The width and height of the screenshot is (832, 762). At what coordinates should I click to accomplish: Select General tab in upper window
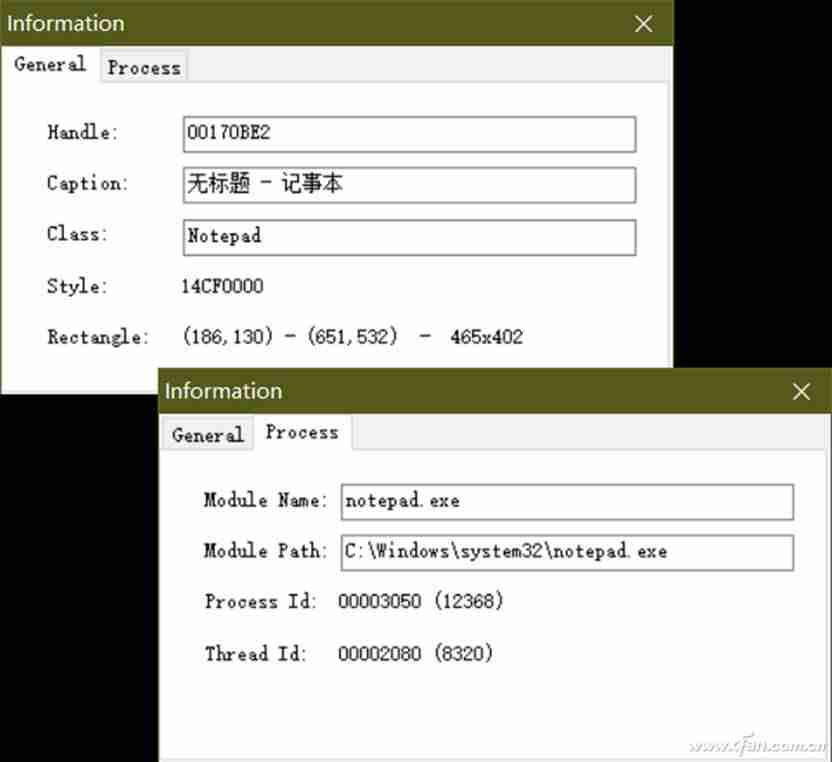point(50,64)
